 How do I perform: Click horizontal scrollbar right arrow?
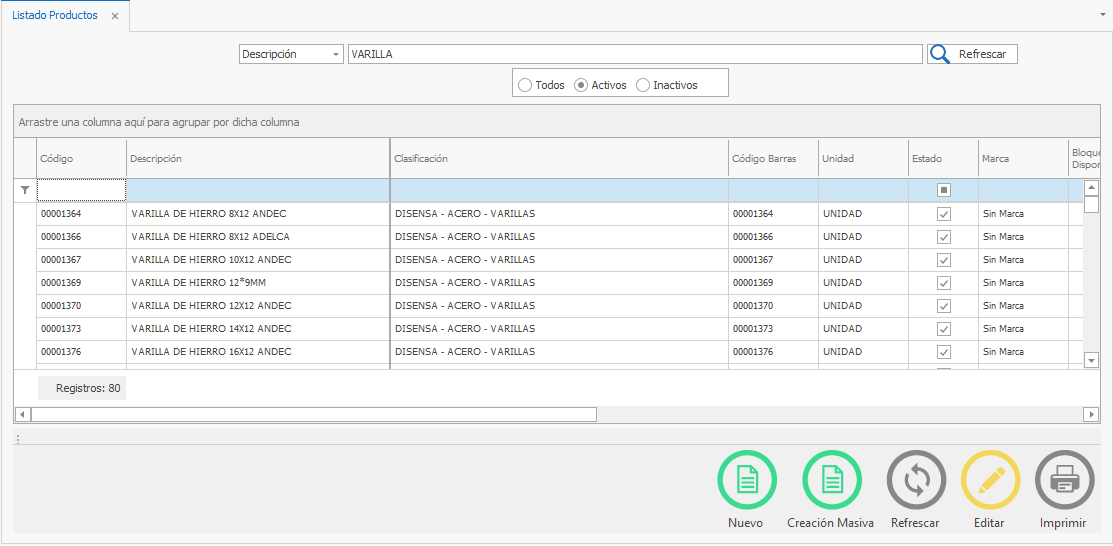click(x=1092, y=414)
